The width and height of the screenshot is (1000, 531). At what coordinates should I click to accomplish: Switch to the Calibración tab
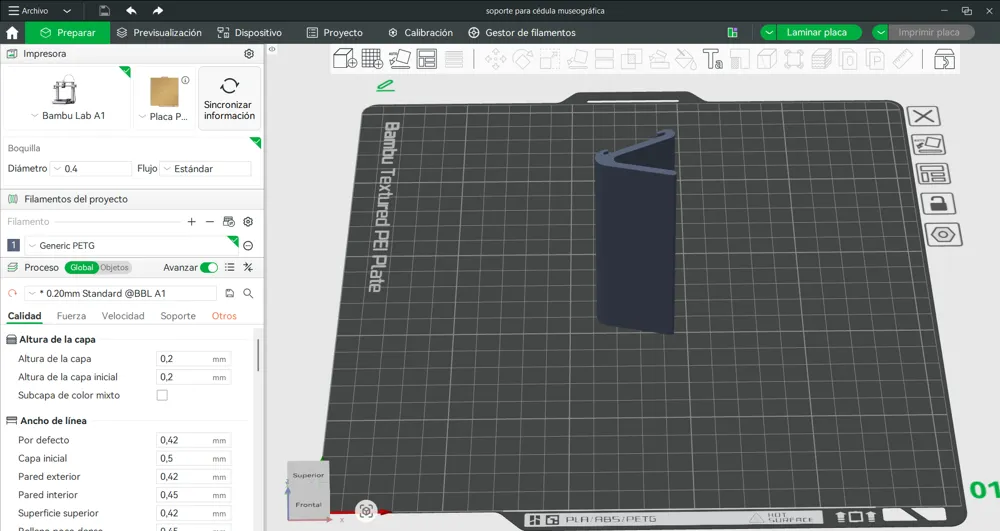pyautogui.click(x=420, y=33)
